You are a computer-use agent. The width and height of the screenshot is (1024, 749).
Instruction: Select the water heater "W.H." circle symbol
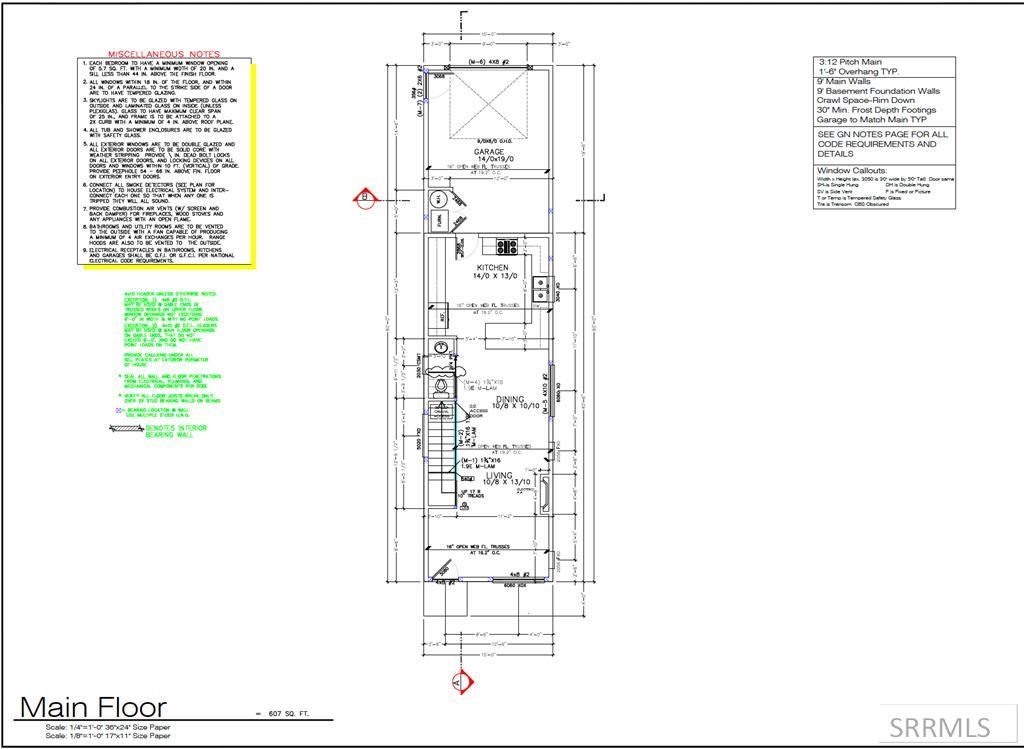click(x=439, y=200)
